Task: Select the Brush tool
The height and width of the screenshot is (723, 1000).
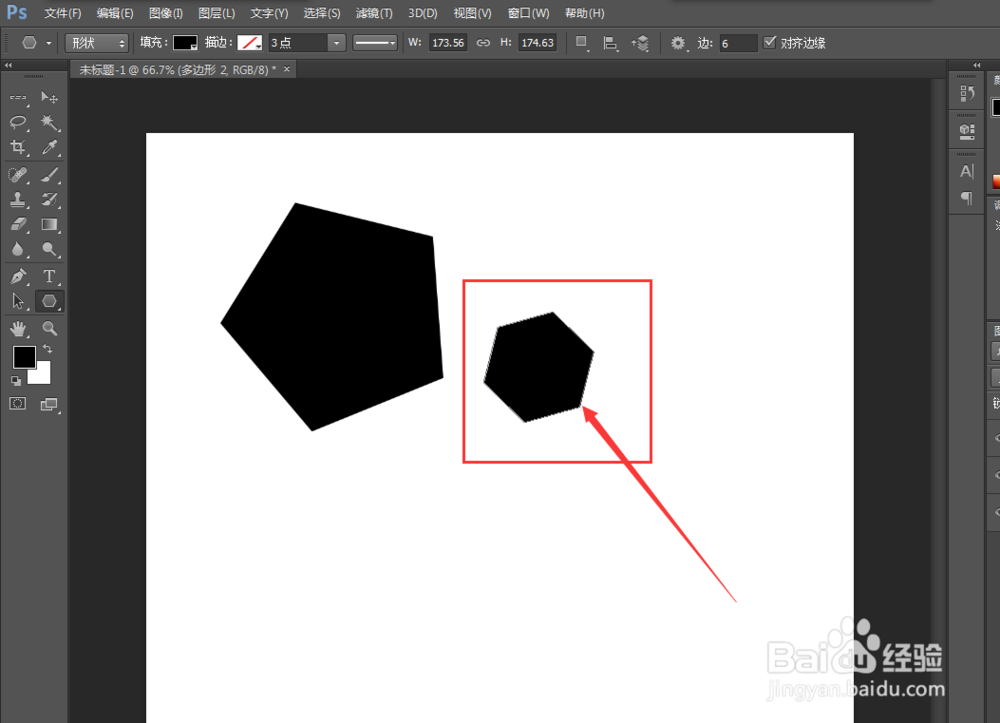Action: click(x=49, y=174)
